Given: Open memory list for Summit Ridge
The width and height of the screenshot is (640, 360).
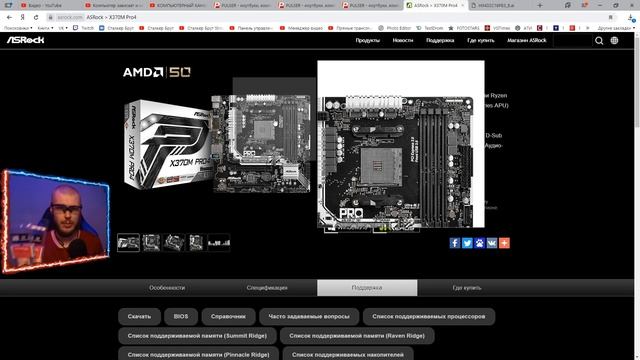Looking at the screenshot, I should (197, 336).
